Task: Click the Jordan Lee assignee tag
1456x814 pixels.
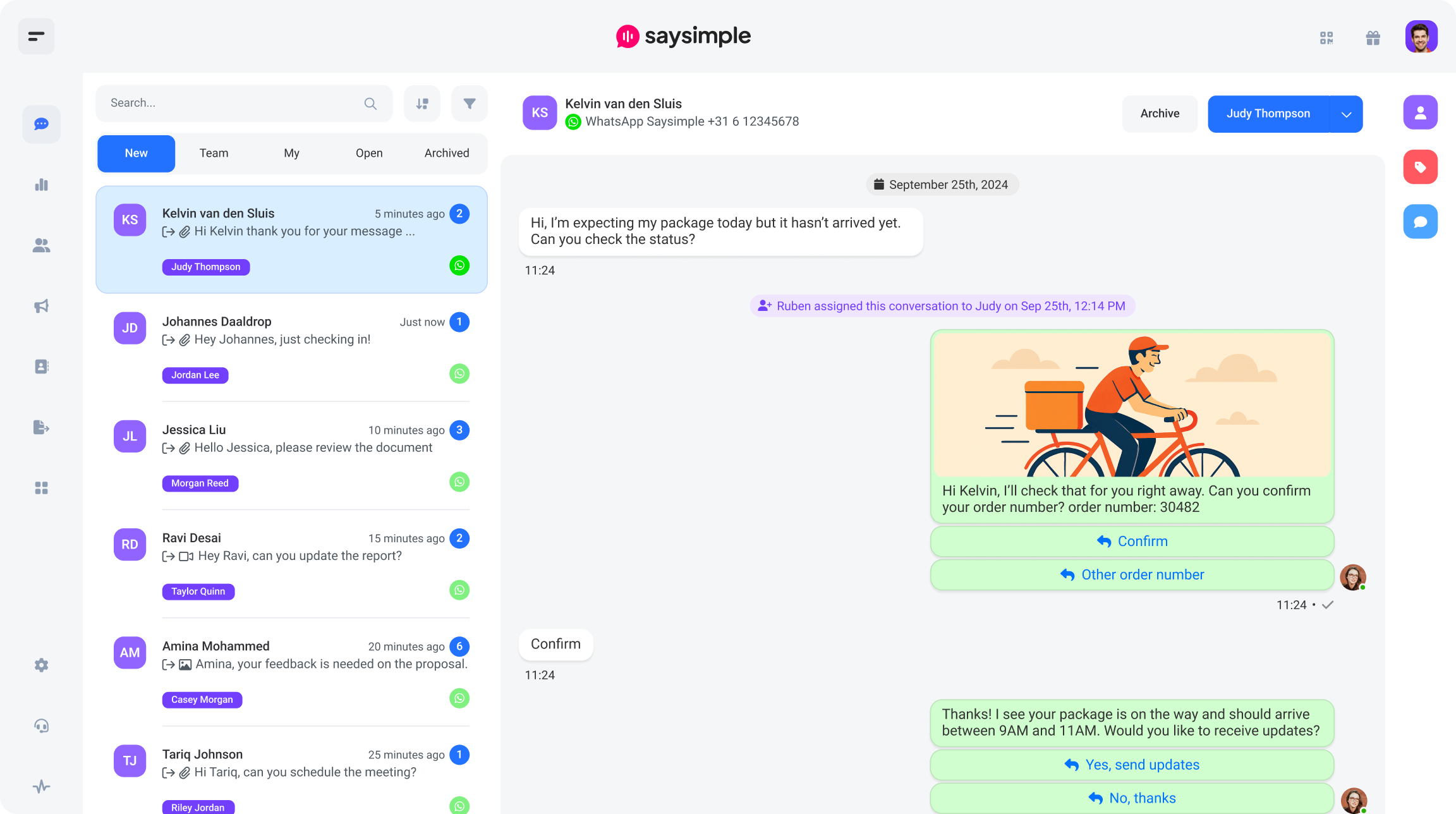Action: point(195,375)
